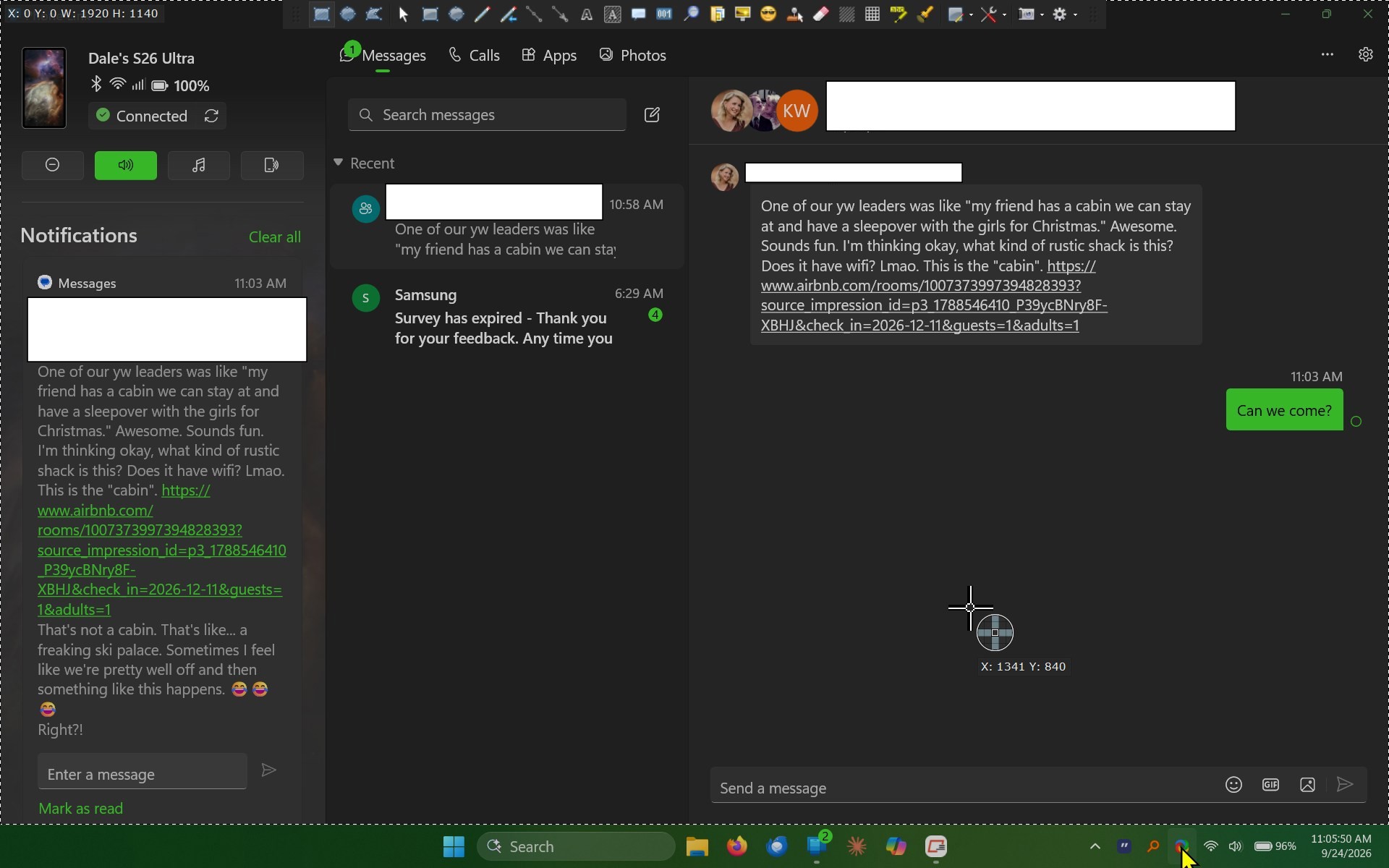Choose the freehand pencil drawing tool
1389x868 pixels.
[482, 14]
